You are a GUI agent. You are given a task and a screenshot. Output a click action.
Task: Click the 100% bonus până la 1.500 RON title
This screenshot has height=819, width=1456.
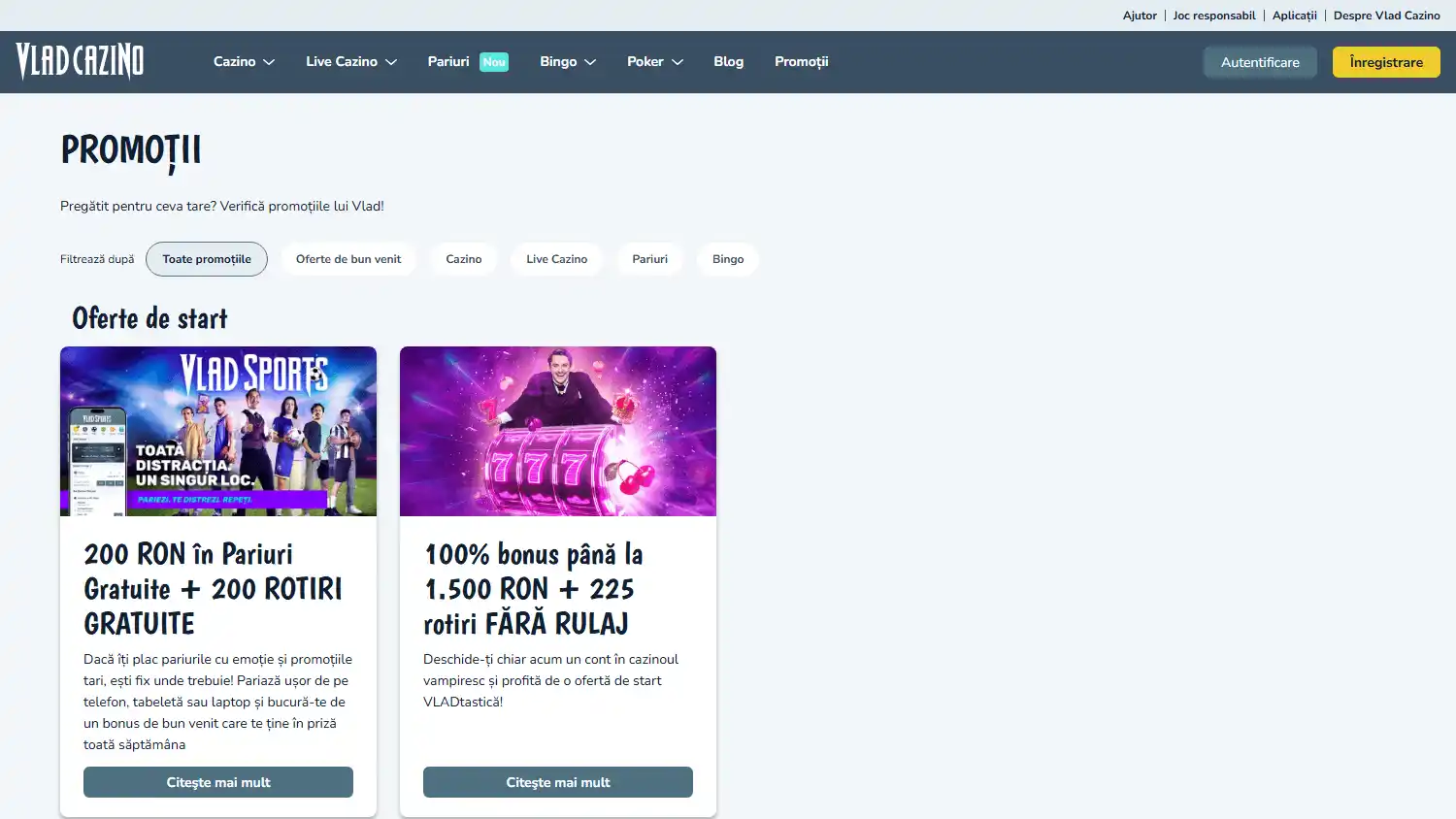533,589
